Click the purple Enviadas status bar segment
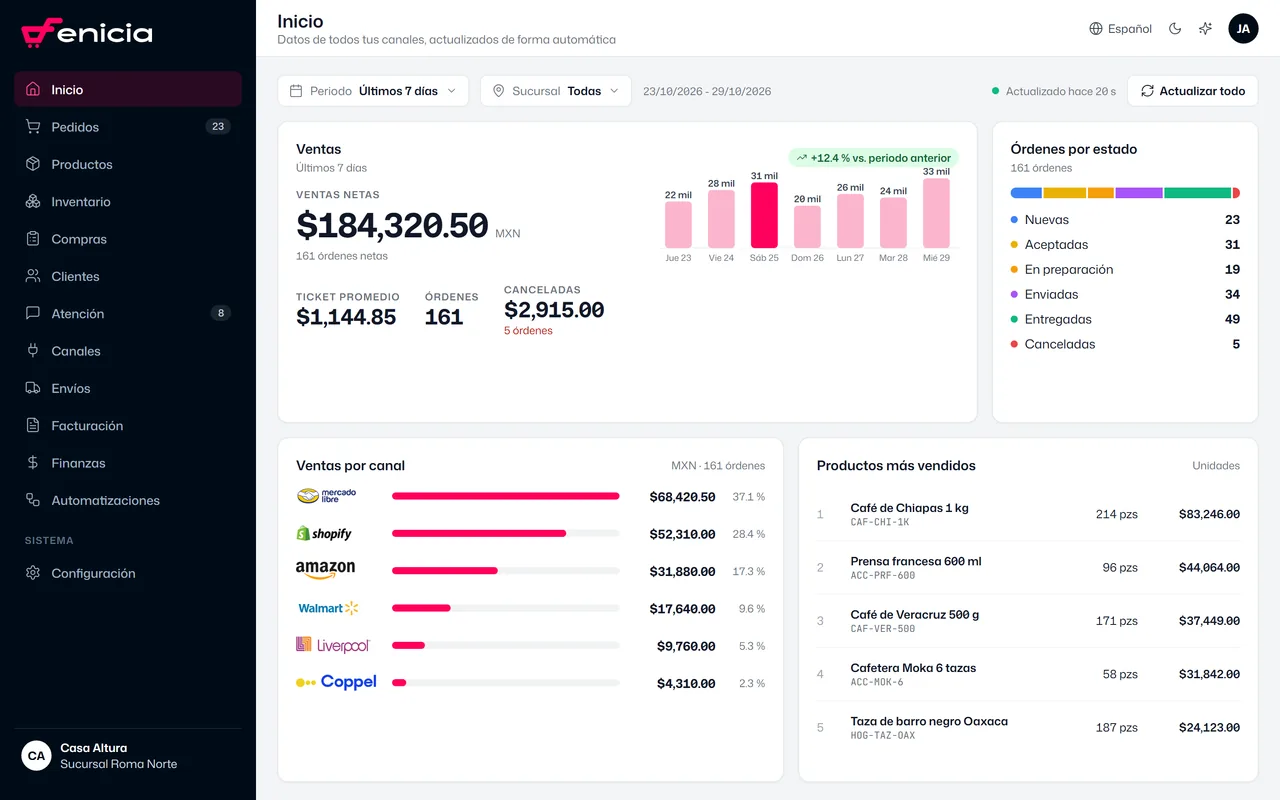The height and width of the screenshot is (800, 1280). pyautogui.click(x=1139, y=193)
